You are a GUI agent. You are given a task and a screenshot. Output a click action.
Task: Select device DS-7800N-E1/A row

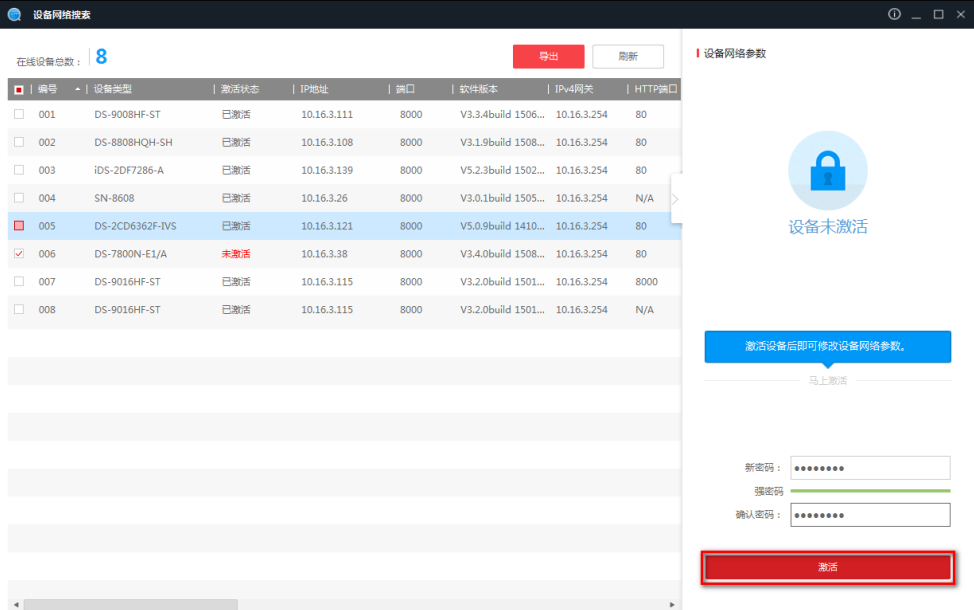(344, 253)
